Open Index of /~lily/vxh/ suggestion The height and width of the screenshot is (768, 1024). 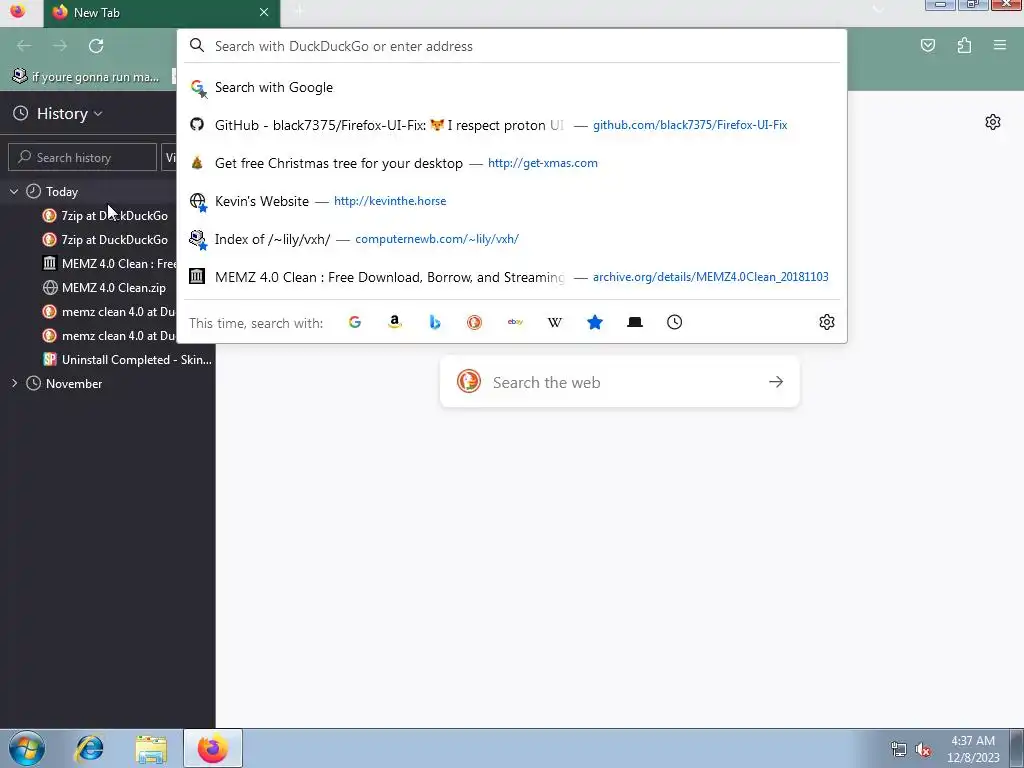point(512,239)
